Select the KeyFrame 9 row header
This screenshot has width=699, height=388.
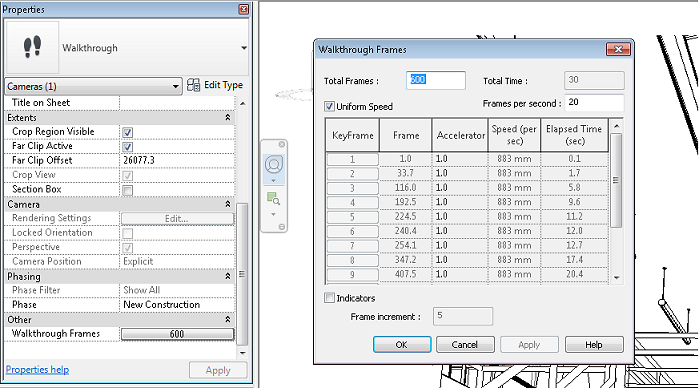(353, 274)
